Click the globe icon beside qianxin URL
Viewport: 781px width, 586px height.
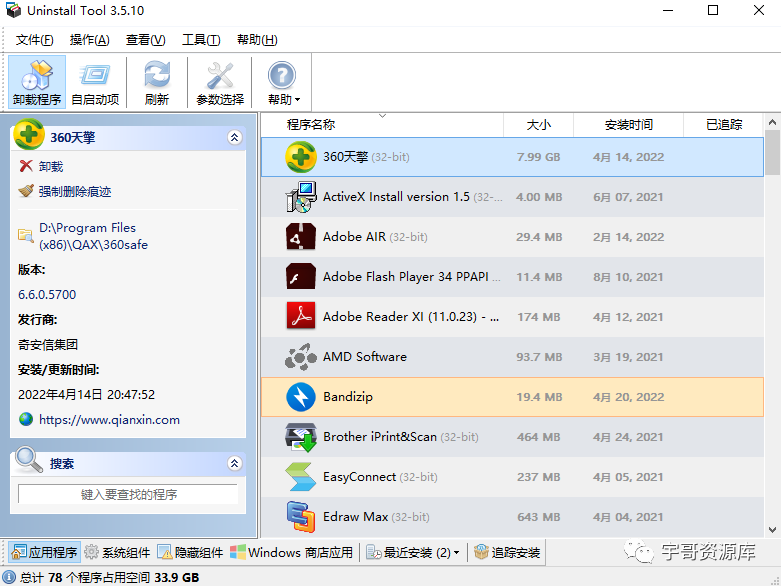tap(26, 419)
